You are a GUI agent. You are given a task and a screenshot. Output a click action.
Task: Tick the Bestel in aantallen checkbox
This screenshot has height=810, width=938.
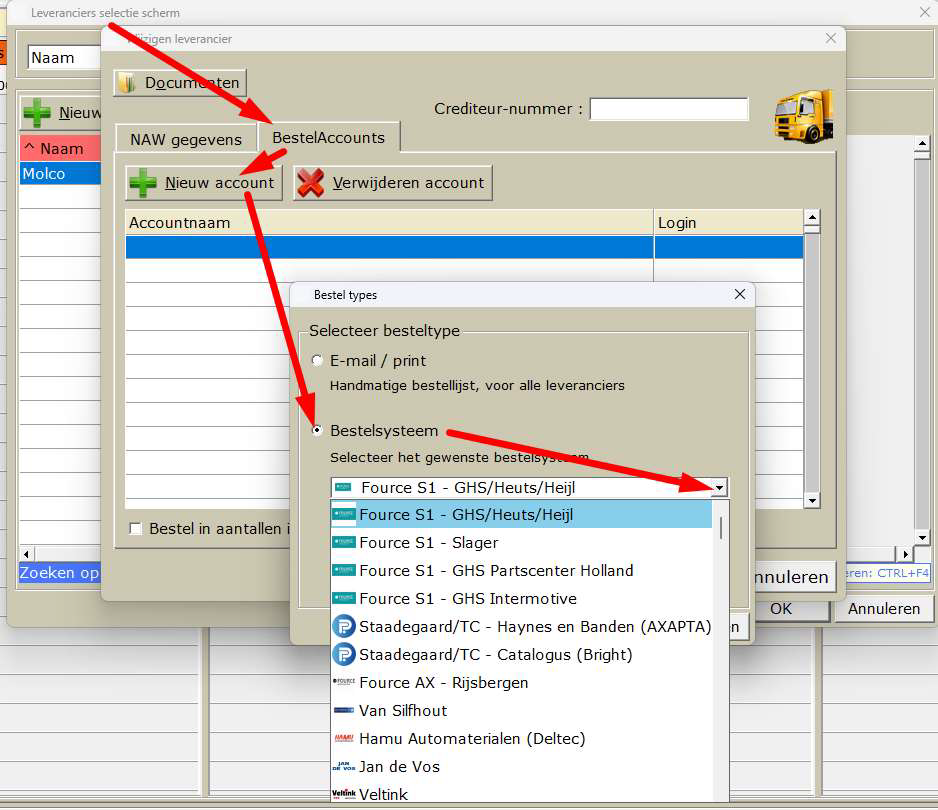136,529
